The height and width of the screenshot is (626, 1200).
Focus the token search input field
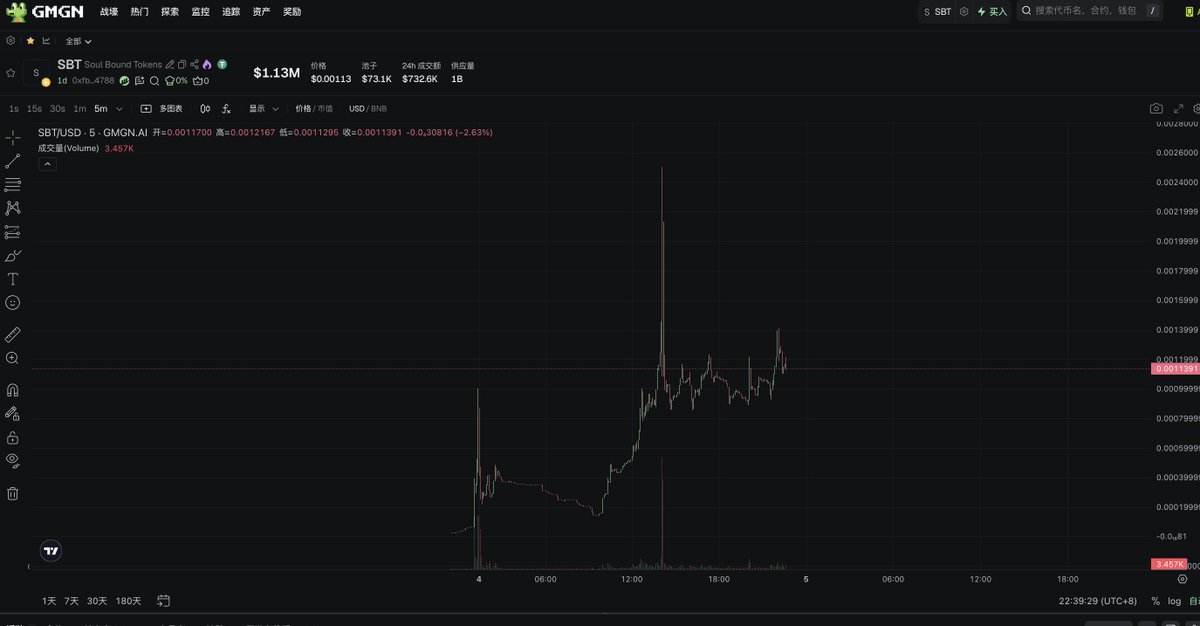coord(1085,11)
